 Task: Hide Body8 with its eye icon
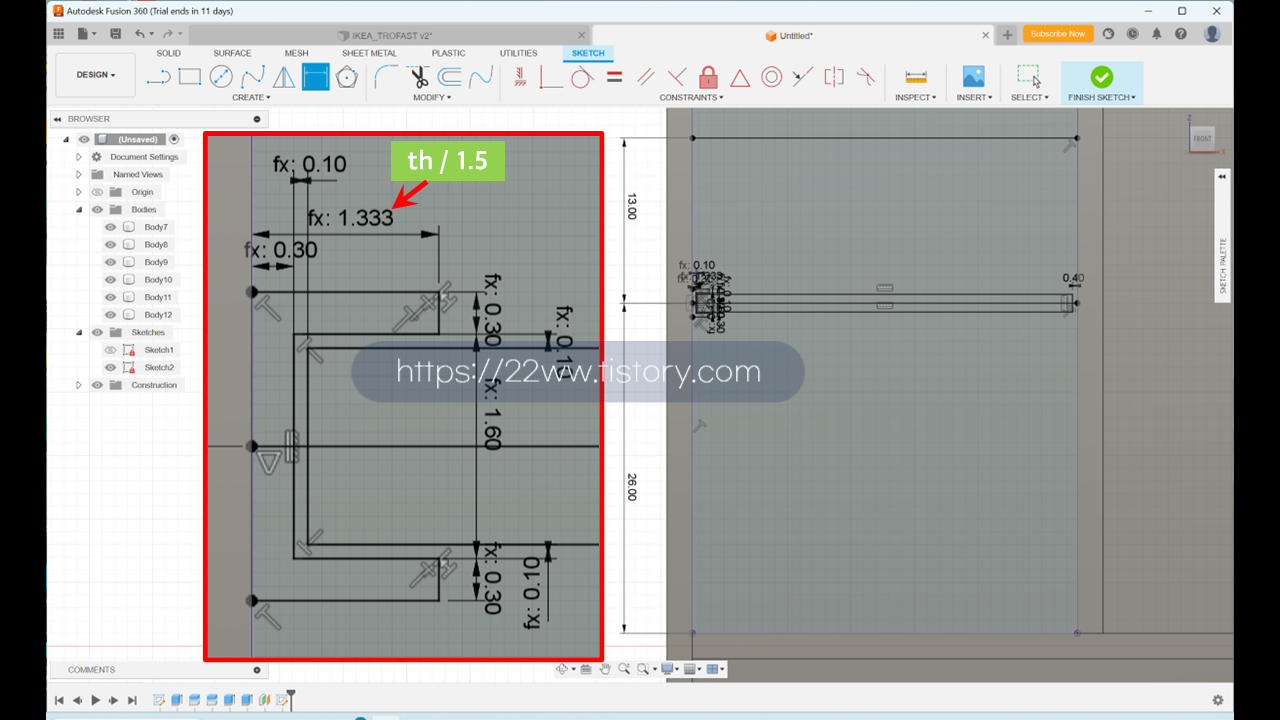[x=111, y=245]
